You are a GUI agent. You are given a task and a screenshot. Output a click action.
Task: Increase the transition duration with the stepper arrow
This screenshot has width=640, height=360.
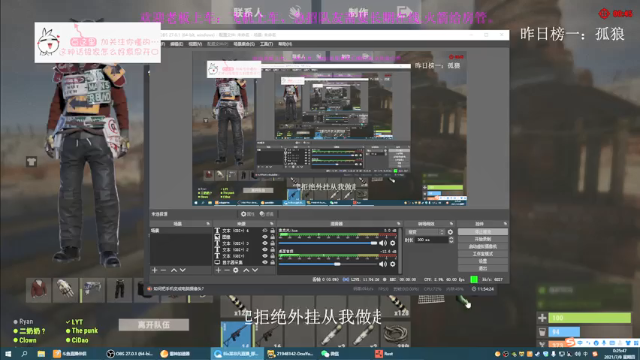click(x=451, y=238)
